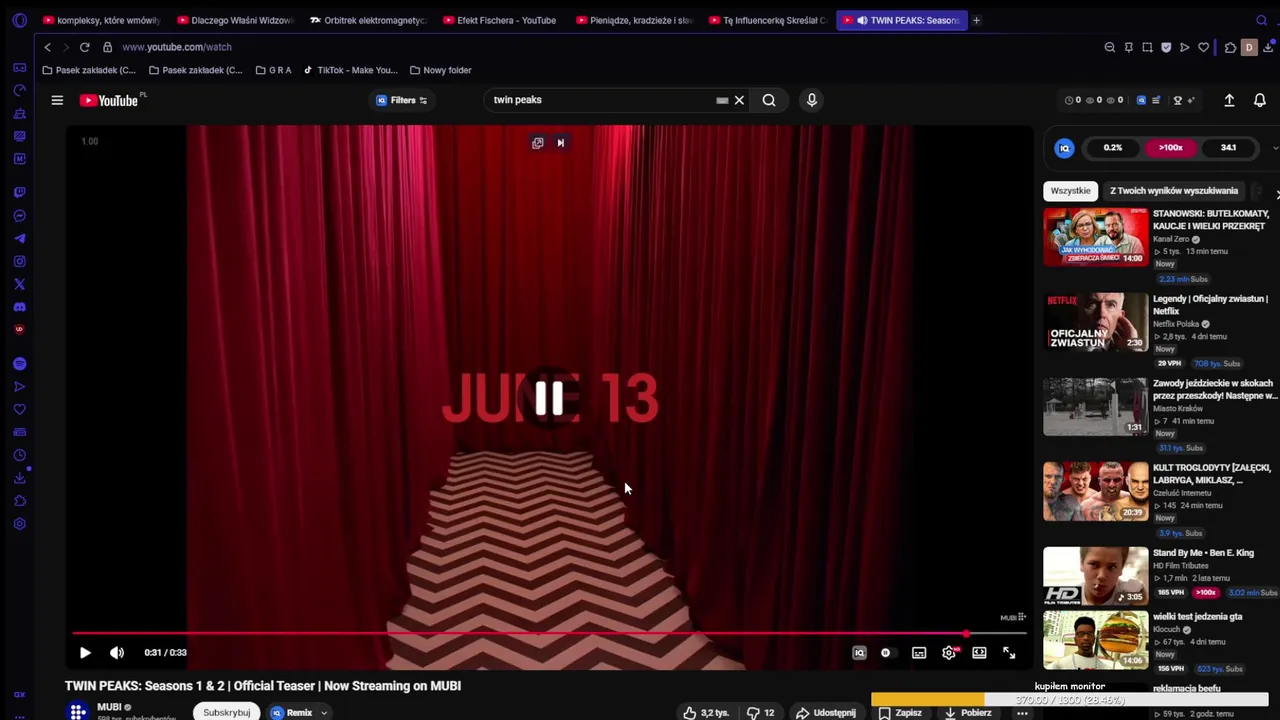
Task: Focus the YouTube search field 'twin peaks'
Action: coord(600,100)
